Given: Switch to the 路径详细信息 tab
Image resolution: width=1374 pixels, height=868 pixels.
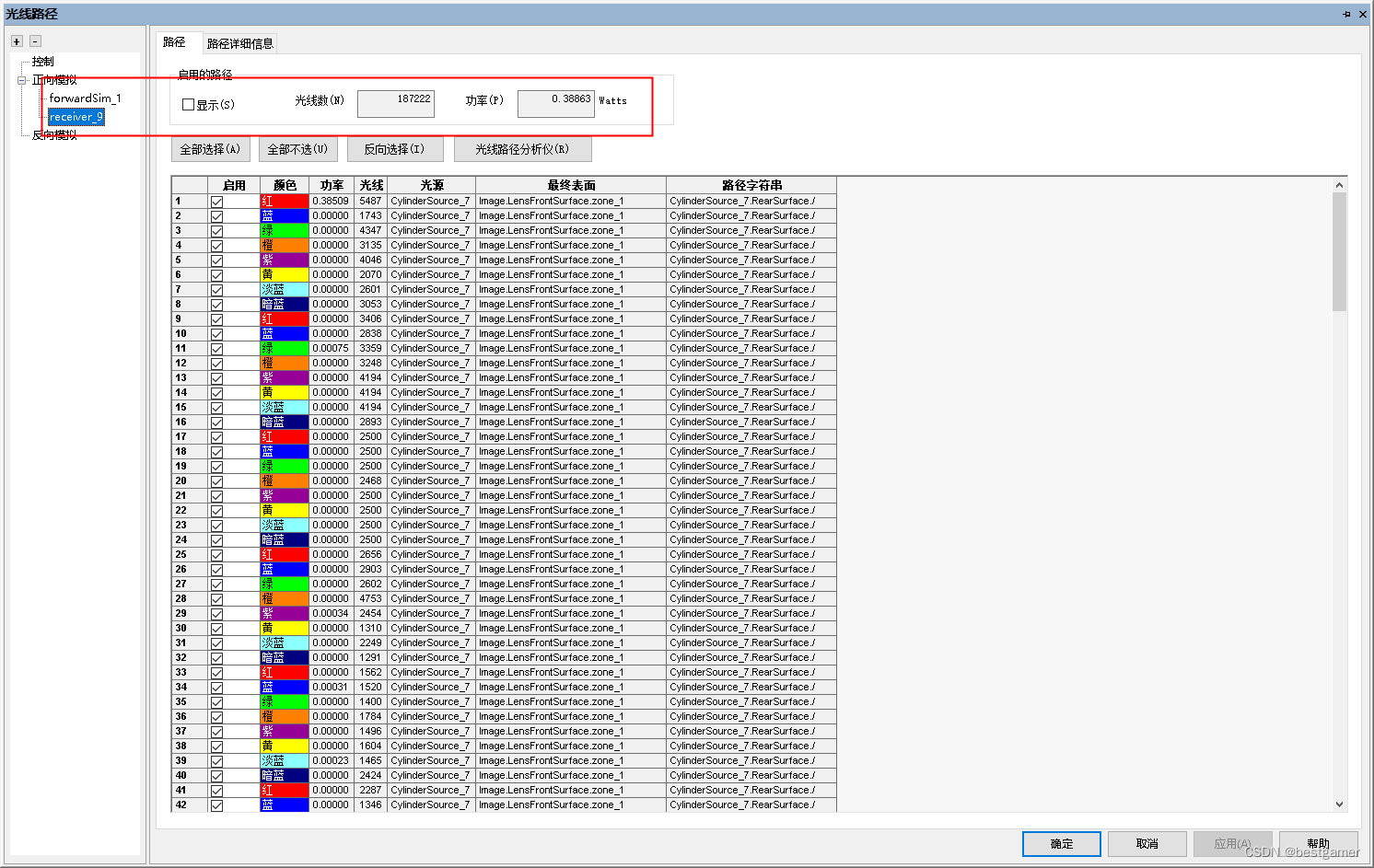Looking at the screenshot, I should (x=239, y=42).
